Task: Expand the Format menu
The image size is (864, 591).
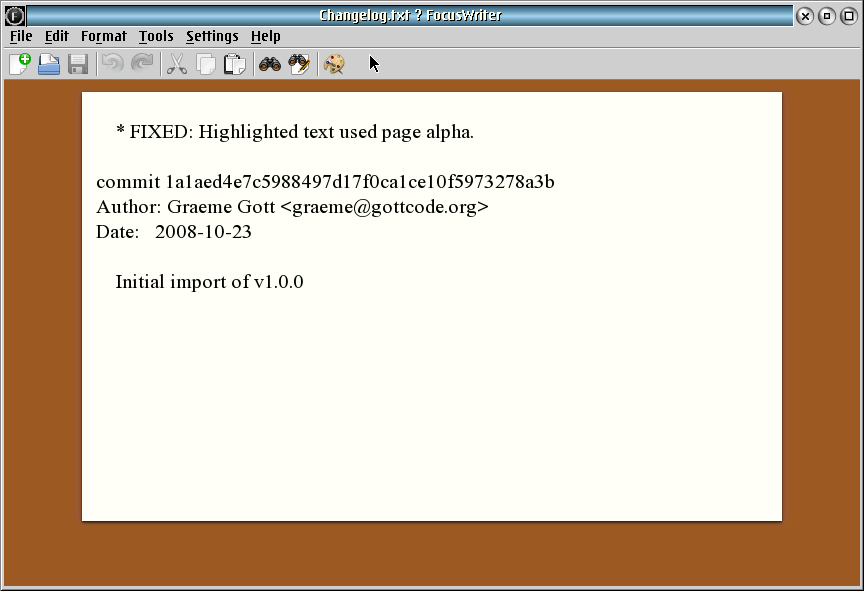Action: (x=104, y=36)
